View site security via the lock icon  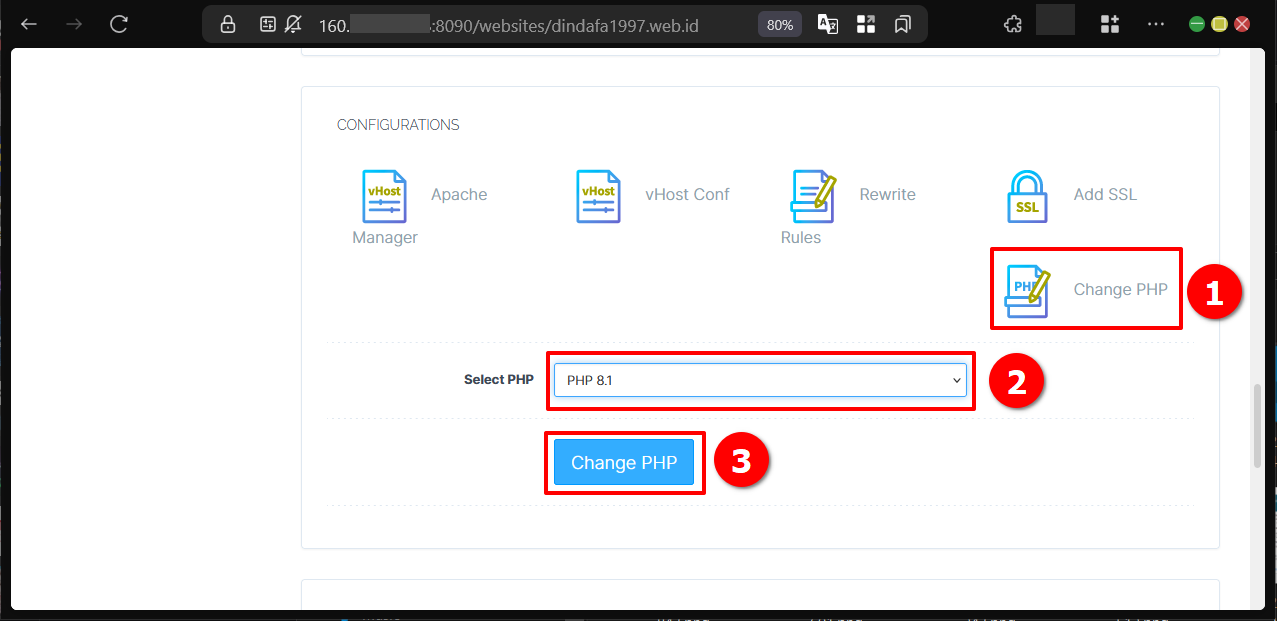click(x=227, y=24)
